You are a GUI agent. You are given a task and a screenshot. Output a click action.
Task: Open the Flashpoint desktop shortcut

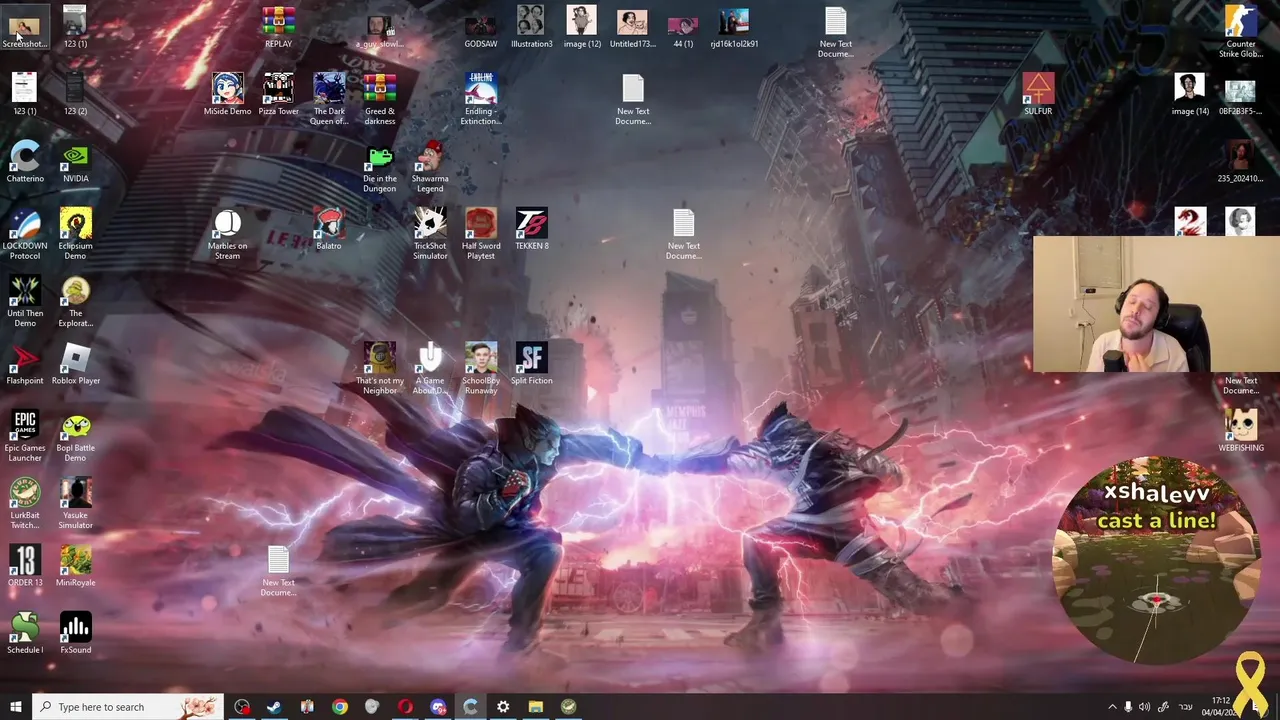pos(25,364)
